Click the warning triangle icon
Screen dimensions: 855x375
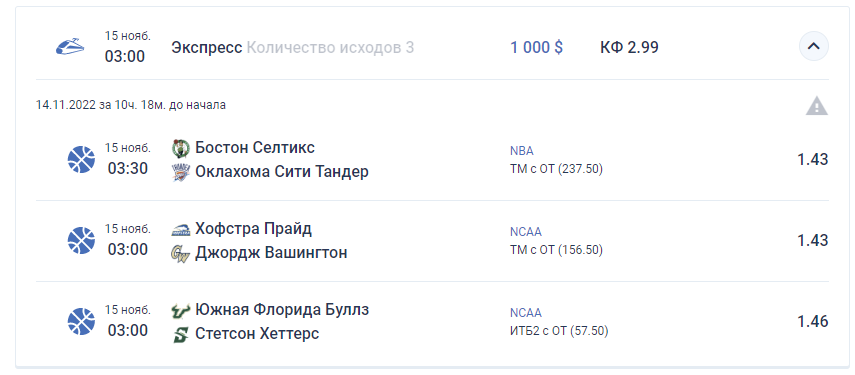(816, 106)
